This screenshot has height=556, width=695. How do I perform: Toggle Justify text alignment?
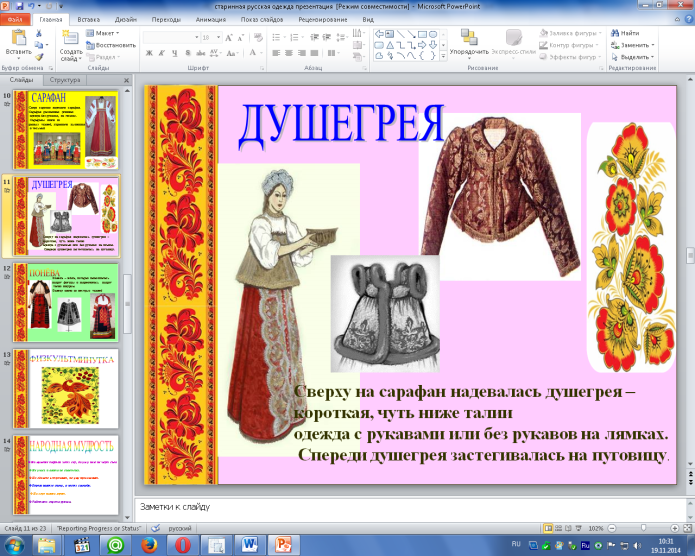[314, 53]
